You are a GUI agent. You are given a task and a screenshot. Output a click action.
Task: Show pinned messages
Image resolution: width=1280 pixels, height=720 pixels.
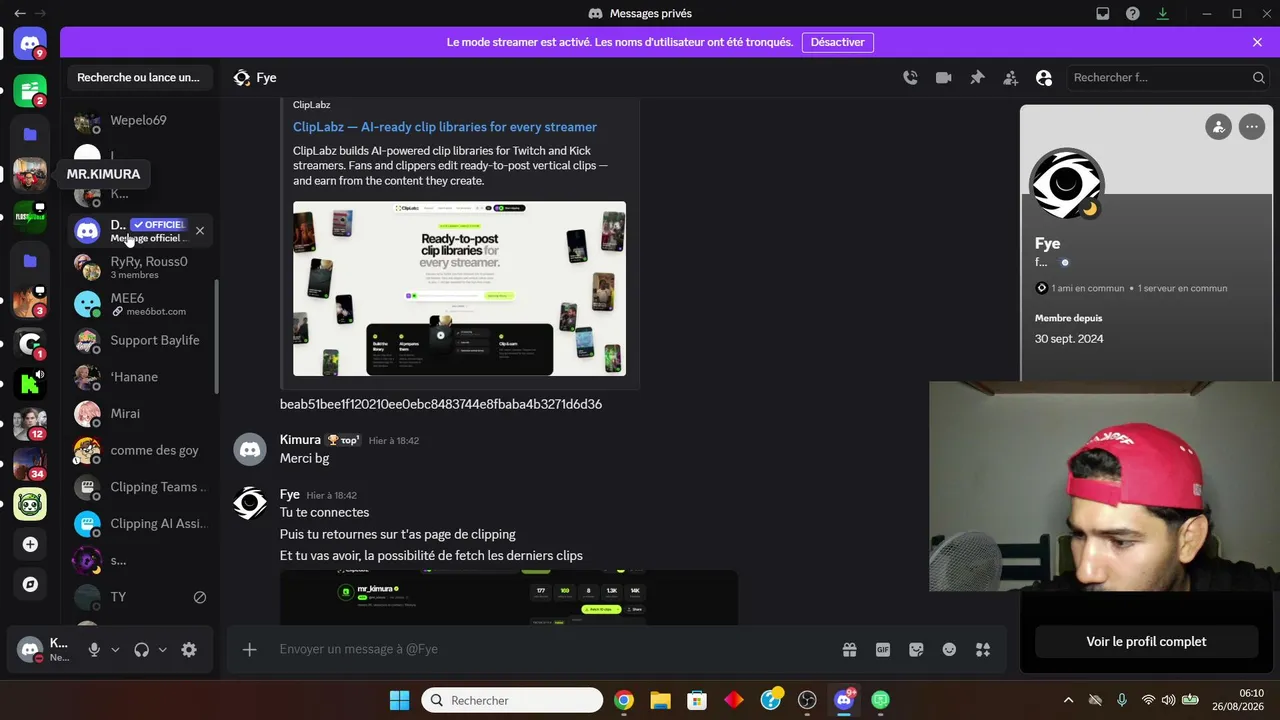977,78
